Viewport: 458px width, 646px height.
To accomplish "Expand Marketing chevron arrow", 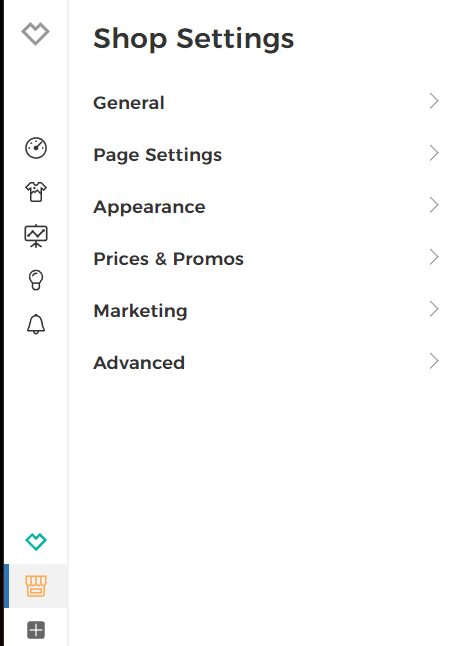I will click(434, 309).
